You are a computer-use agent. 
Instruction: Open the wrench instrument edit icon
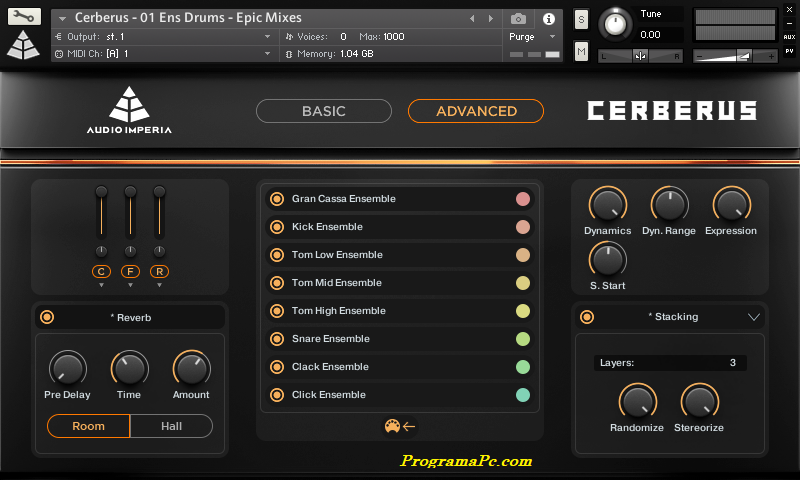pos(24,16)
